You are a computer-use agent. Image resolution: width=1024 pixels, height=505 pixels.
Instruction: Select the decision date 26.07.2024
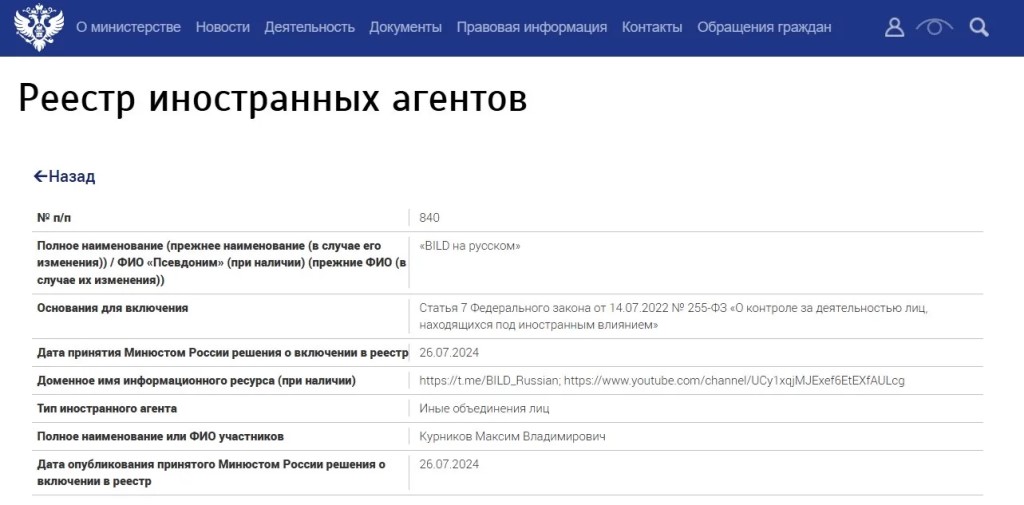(x=449, y=353)
